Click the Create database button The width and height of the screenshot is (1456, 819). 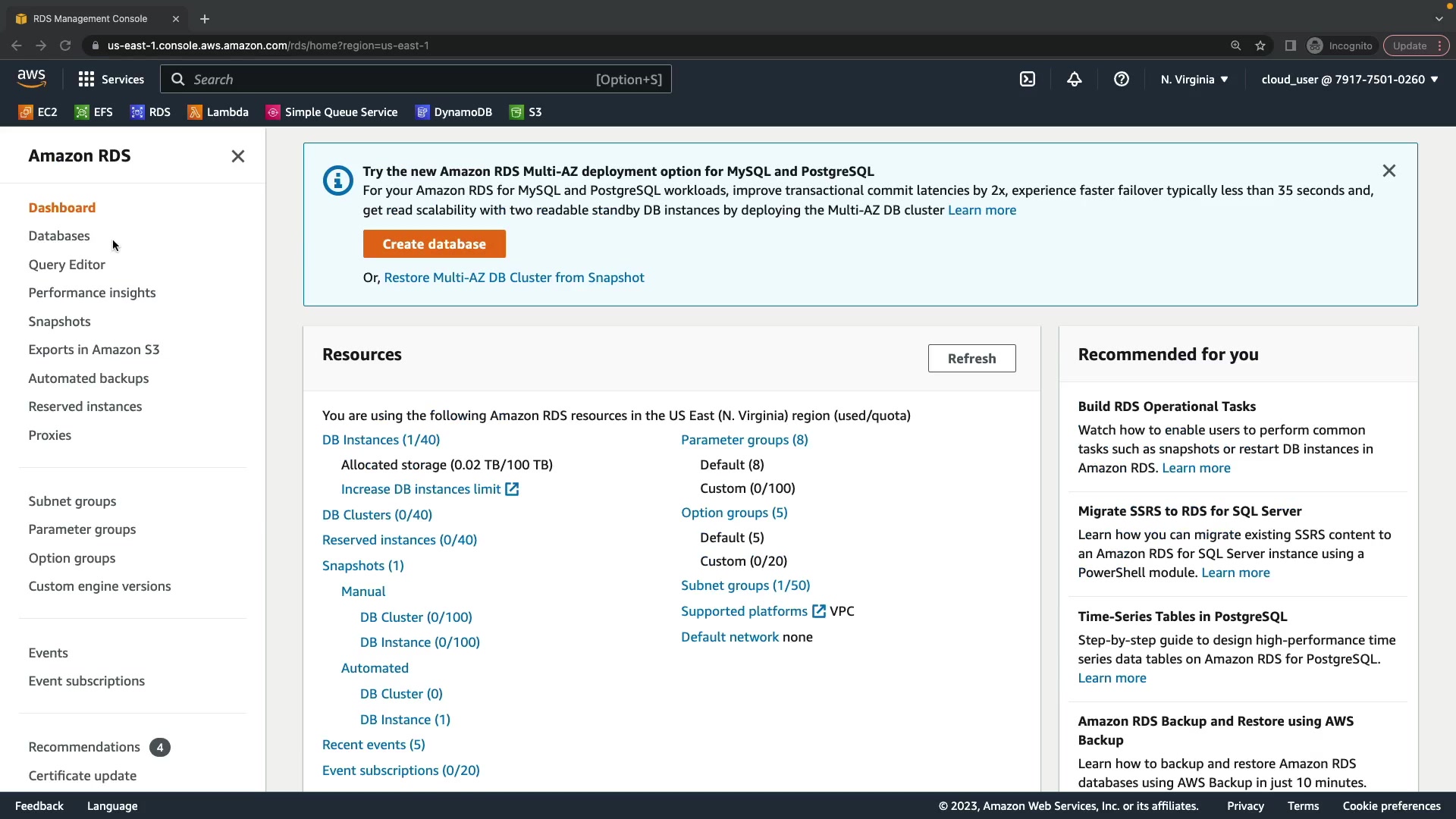click(x=434, y=244)
